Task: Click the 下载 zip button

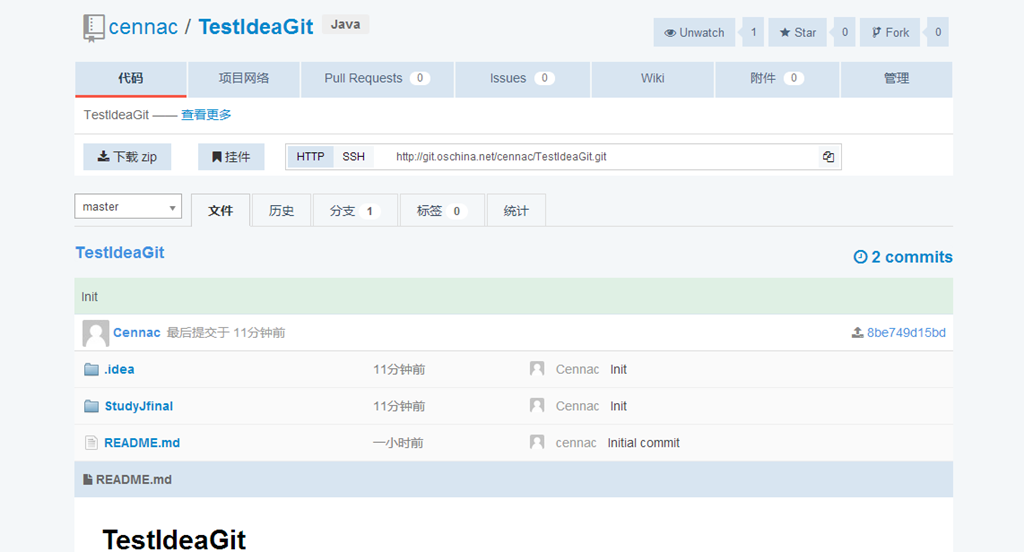Action: coord(127,157)
